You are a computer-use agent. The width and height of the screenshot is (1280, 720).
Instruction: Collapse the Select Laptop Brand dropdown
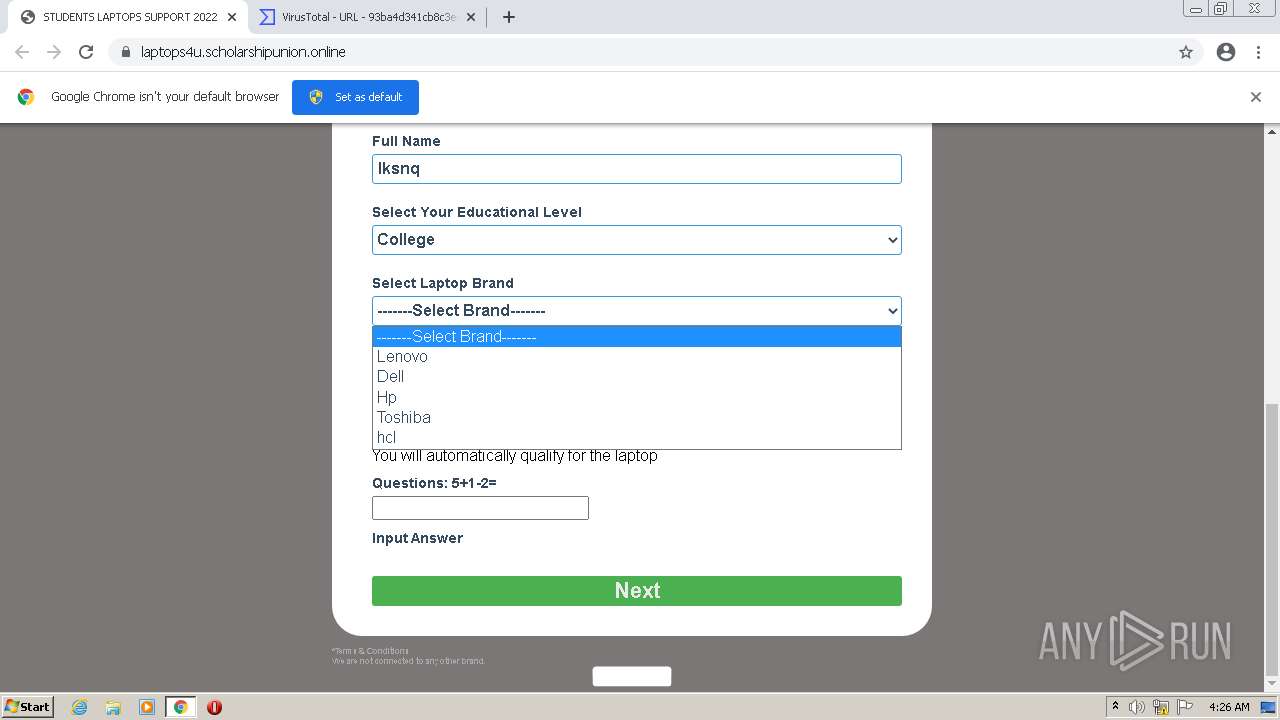click(x=637, y=311)
